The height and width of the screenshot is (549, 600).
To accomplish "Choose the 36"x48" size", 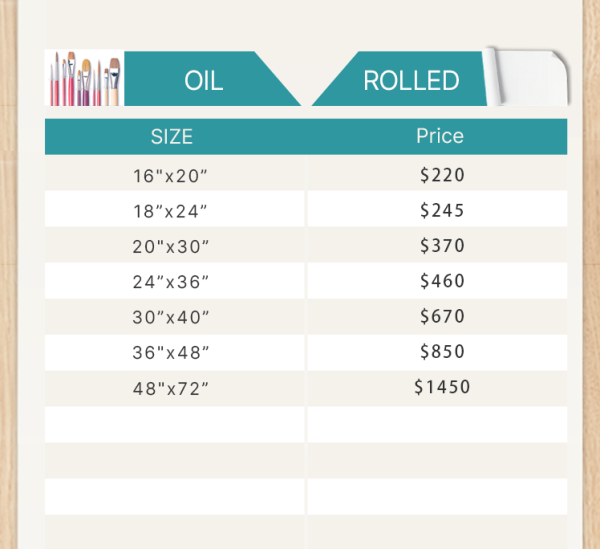I will (x=171, y=352).
